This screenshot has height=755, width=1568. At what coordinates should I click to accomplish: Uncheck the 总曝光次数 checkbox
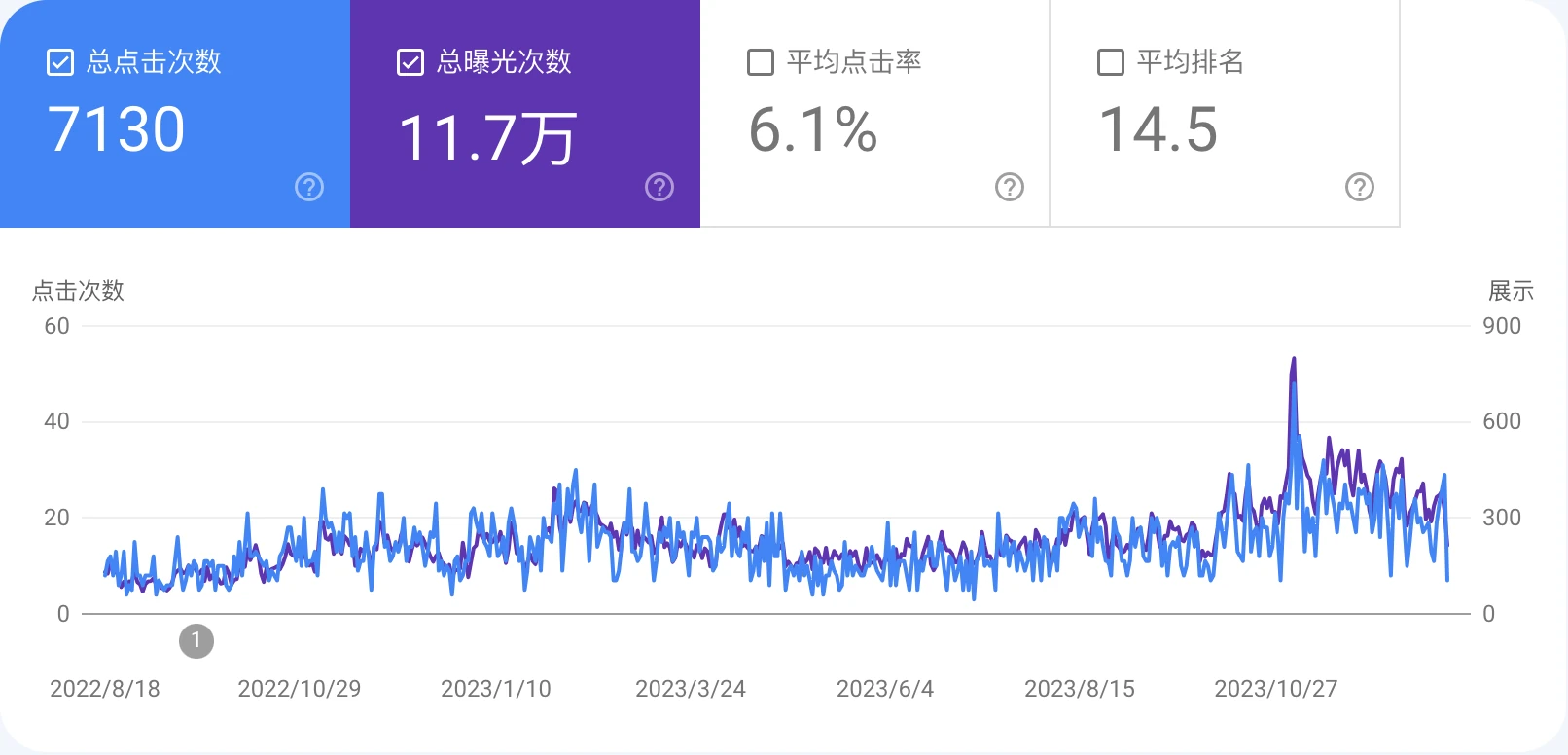coord(410,62)
